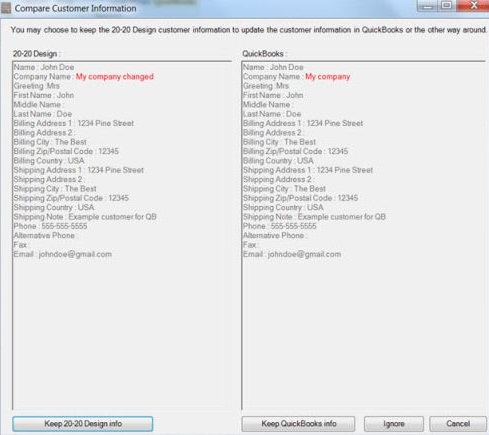Click 'Shipping Country : USA' in 20-20 Design
489x435 pixels.
[x=54, y=207]
